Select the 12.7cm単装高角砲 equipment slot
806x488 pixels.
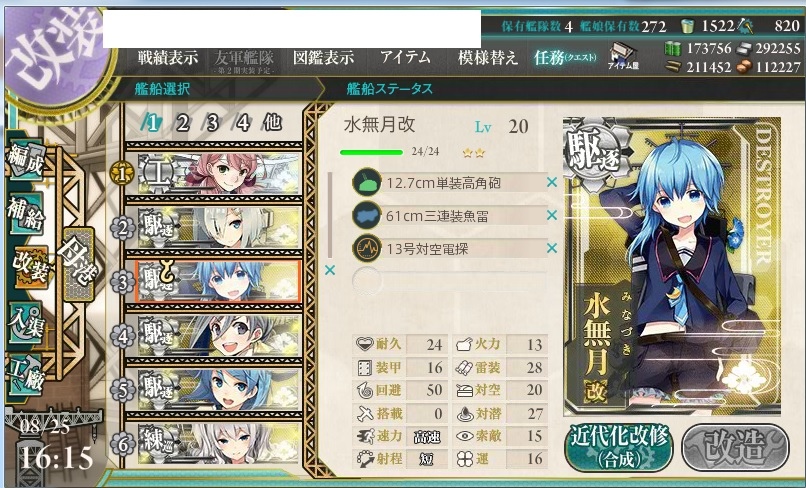click(449, 183)
